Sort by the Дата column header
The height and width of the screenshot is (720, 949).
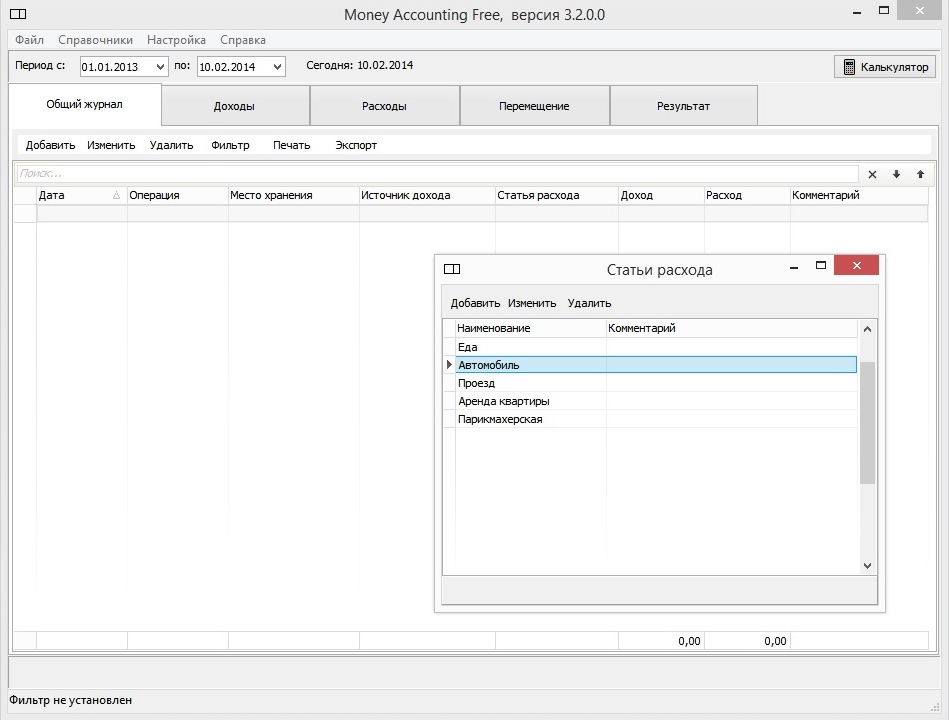coord(81,195)
